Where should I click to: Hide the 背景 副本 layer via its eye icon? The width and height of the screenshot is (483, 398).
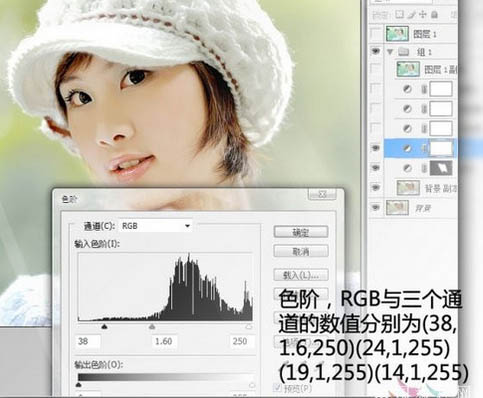point(376,187)
